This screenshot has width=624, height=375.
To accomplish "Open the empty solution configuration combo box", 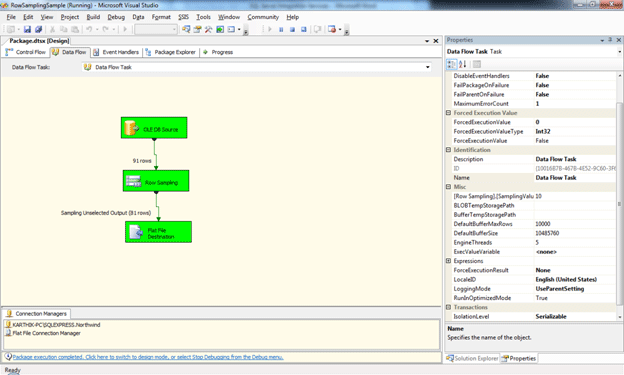I will pos(156,29).
